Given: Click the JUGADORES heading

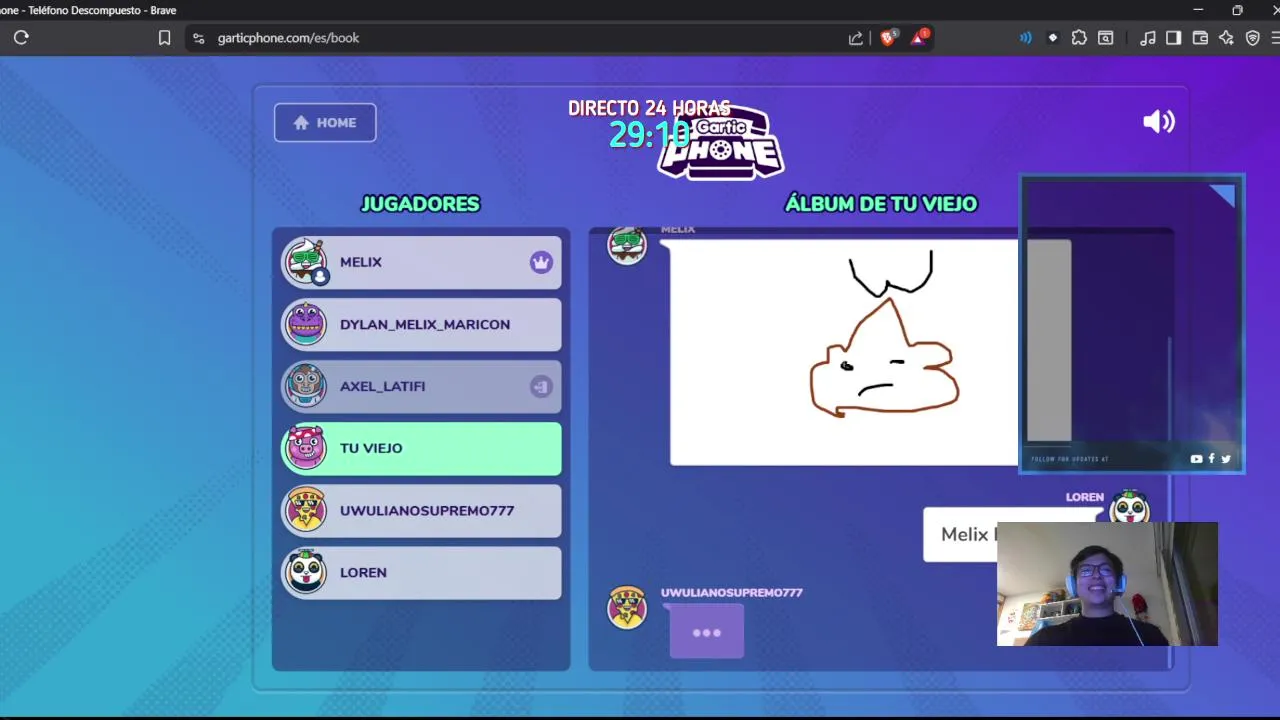Looking at the screenshot, I should coord(420,204).
